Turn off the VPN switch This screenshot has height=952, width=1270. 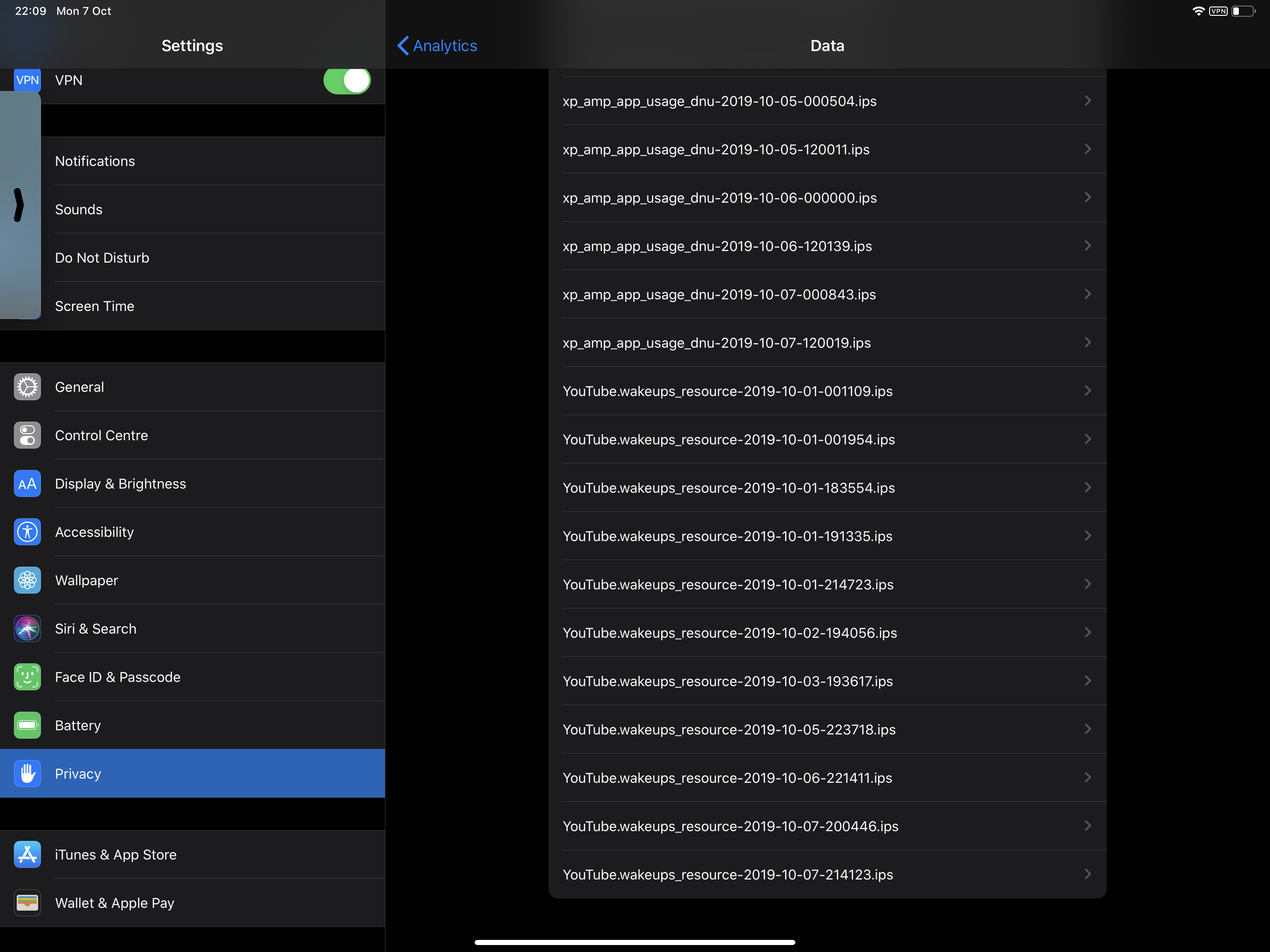(x=347, y=80)
